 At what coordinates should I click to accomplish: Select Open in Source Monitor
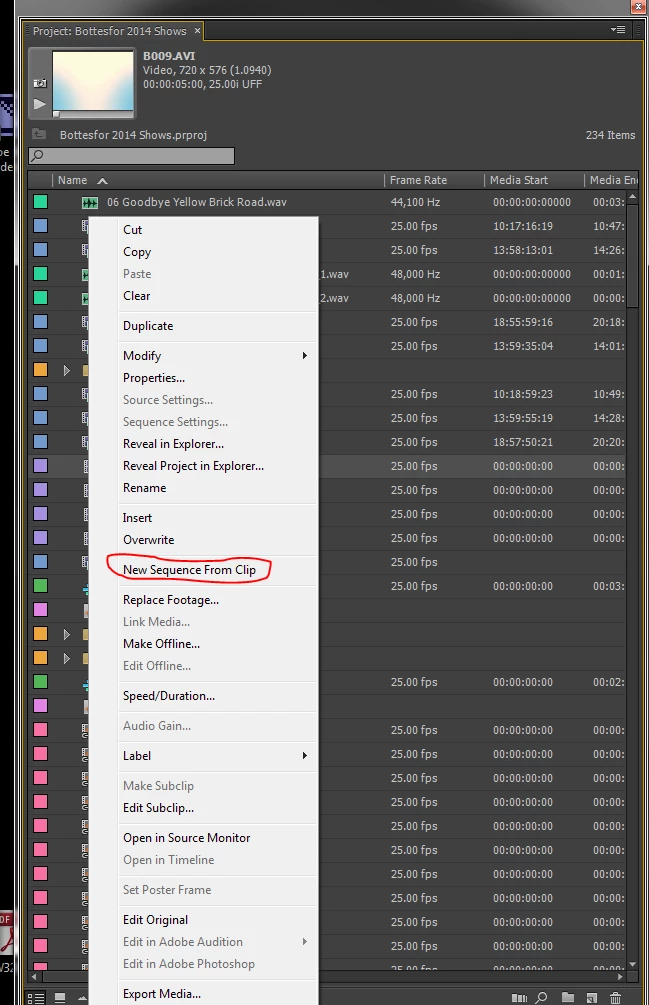tap(186, 838)
